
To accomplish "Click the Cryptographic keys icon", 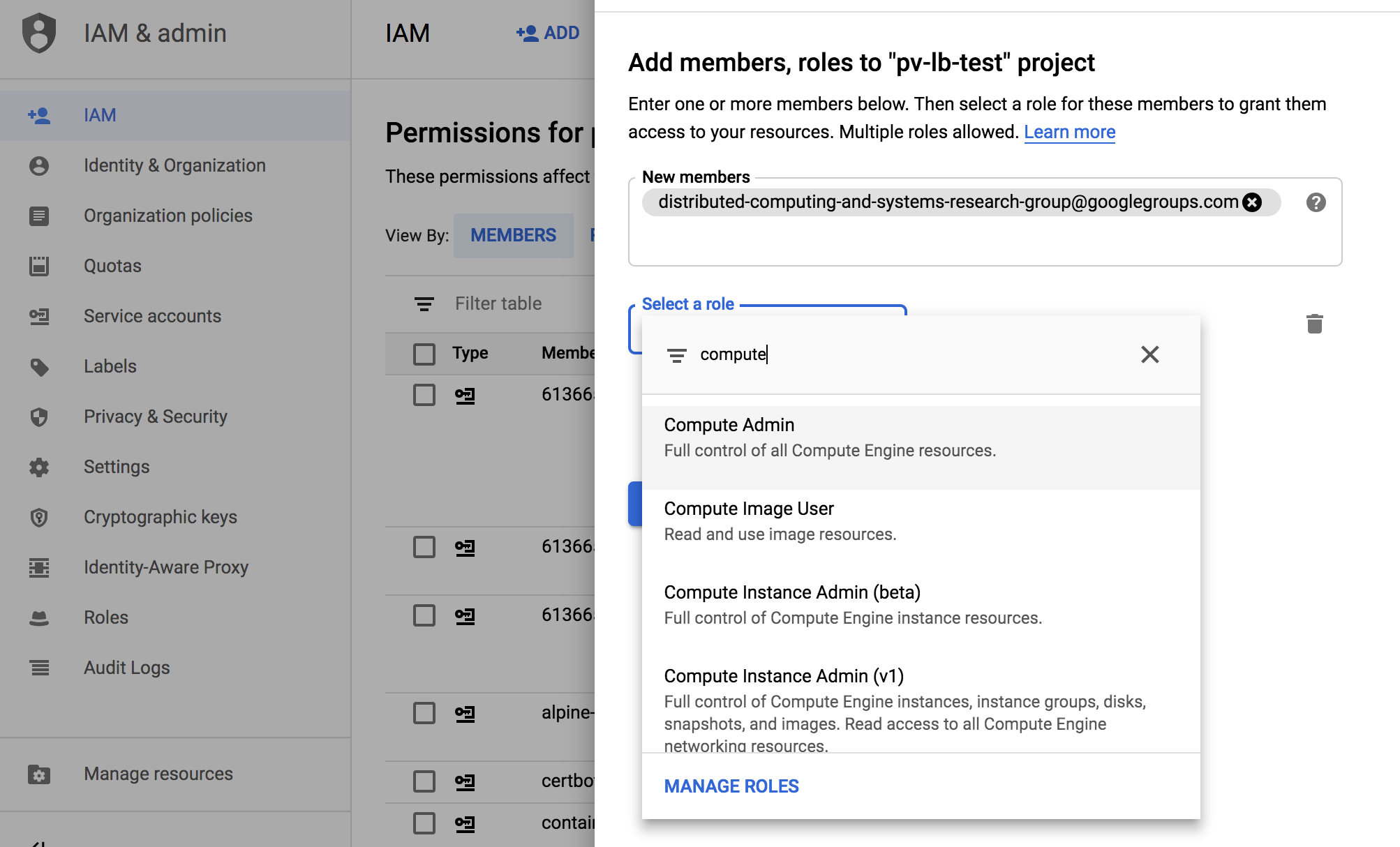I will coord(39,517).
